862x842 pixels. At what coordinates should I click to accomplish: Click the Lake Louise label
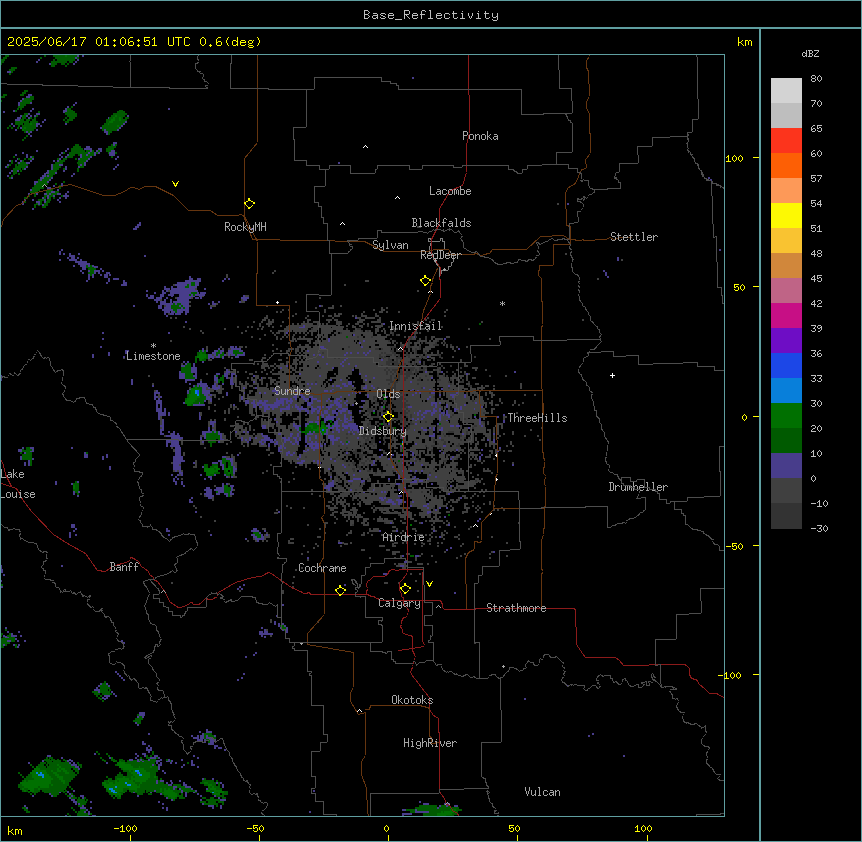pyautogui.click(x=18, y=484)
